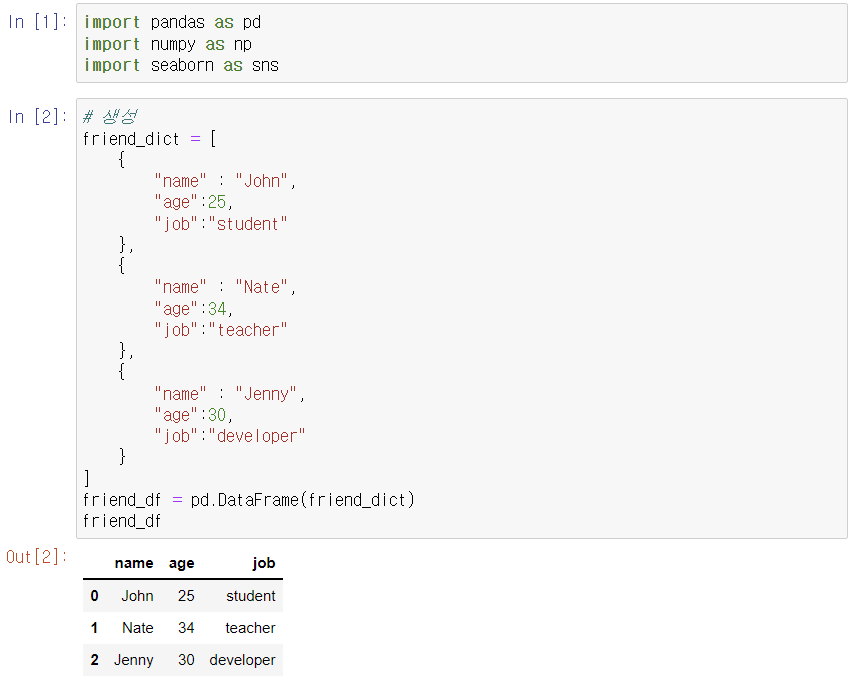The image size is (857, 688).
Task: Click the "job":"developer" code line
Action: tap(230, 436)
